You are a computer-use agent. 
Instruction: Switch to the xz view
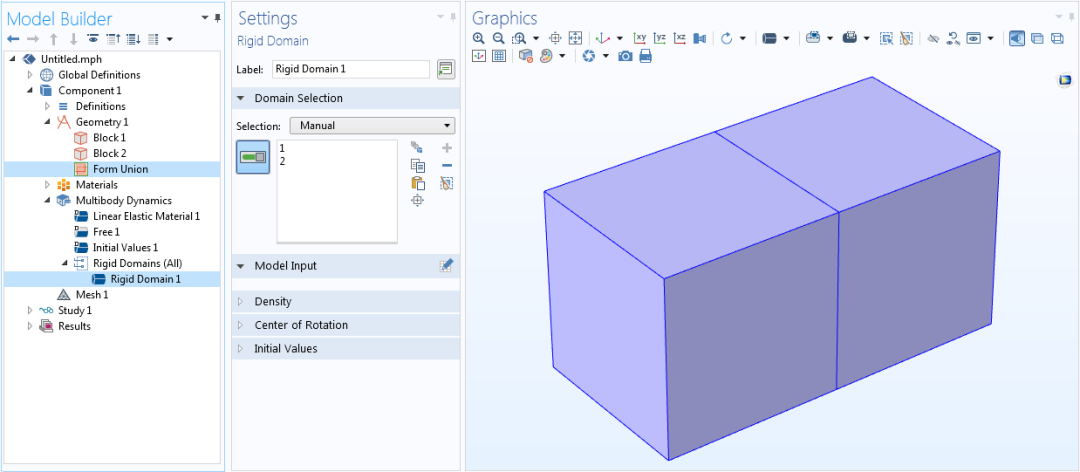pyautogui.click(x=680, y=39)
